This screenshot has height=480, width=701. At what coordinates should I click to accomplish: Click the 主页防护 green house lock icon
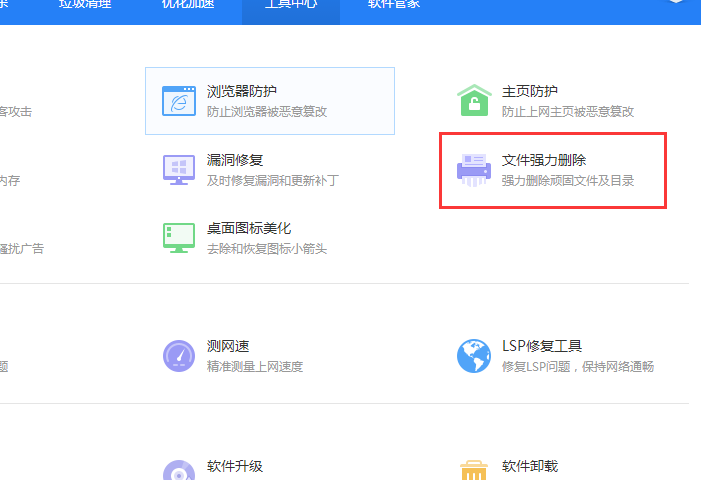[474, 100]
